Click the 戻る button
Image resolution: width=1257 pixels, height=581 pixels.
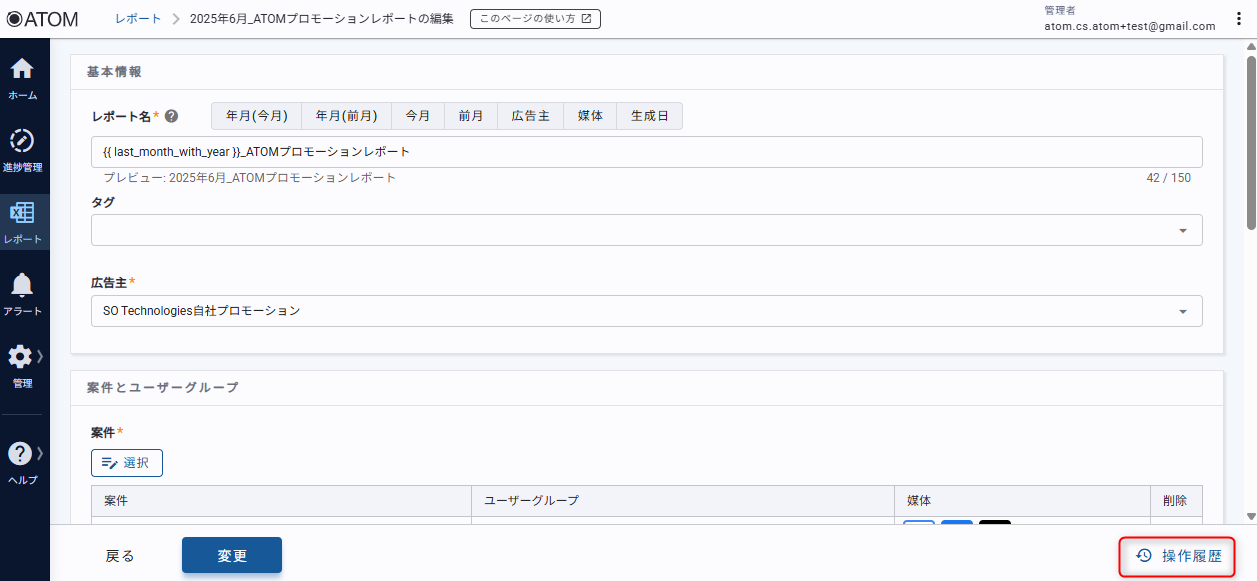tap(120, 556)
